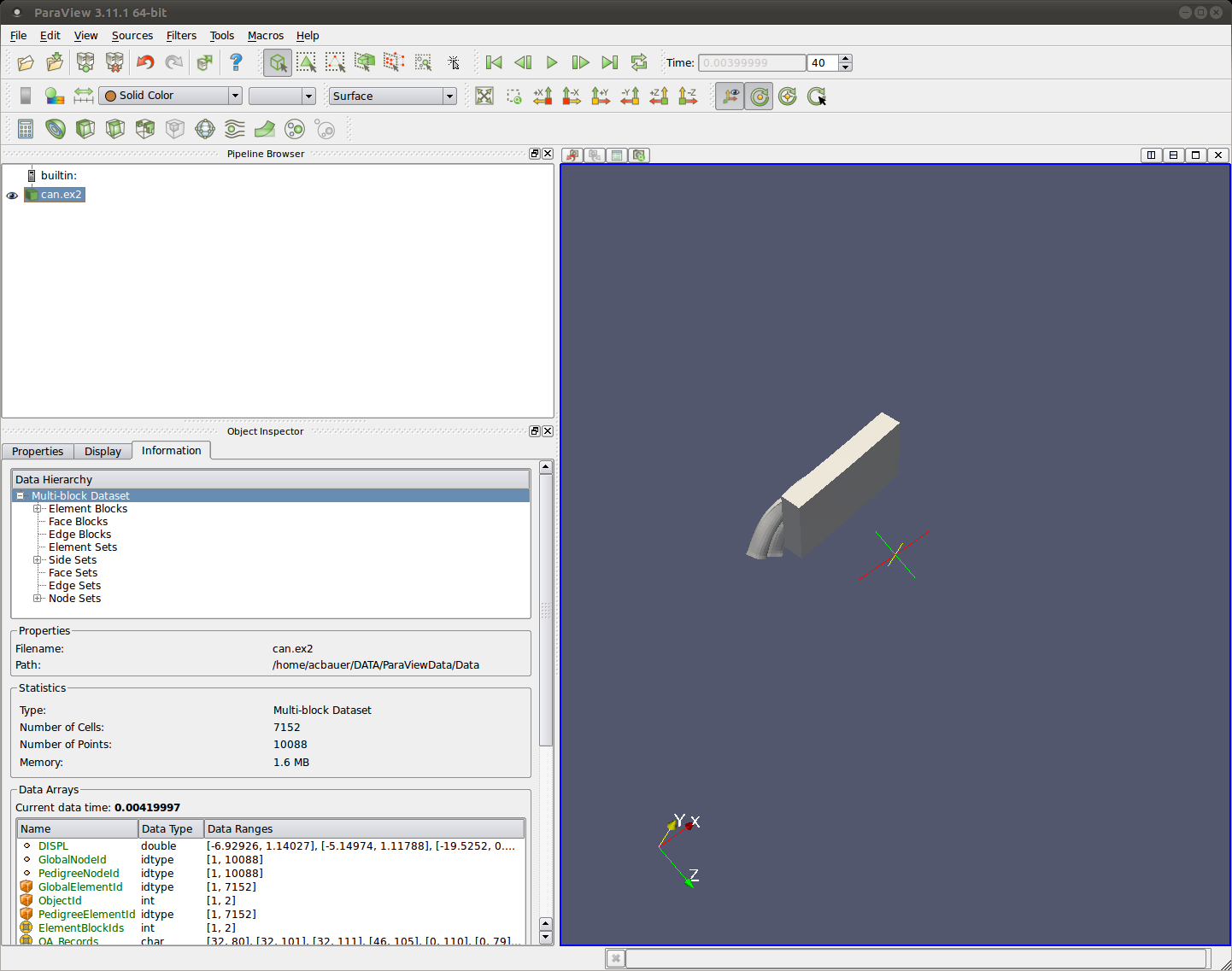
Task: Jump to the last time step
Action: [x=609, y=62]
